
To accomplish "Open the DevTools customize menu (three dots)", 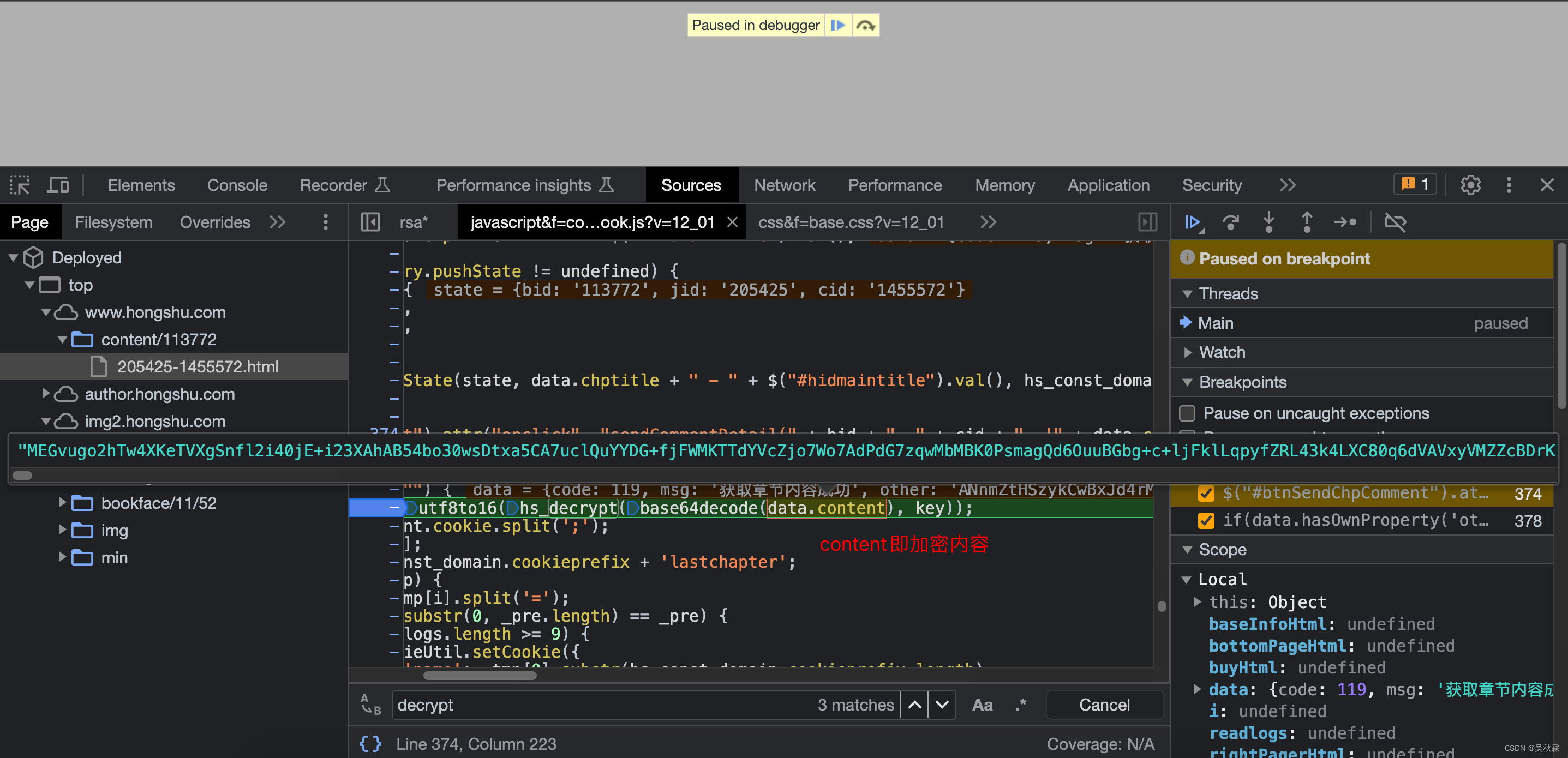I will coord(1509,185).
